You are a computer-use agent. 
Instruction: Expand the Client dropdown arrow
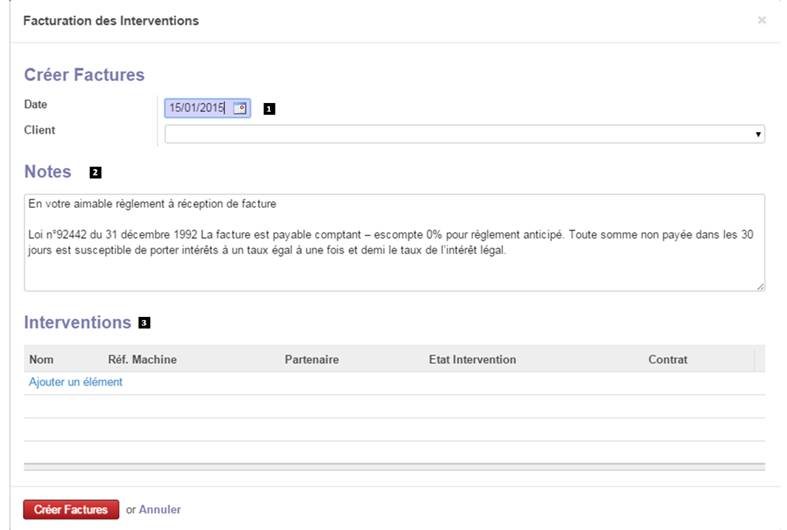click(x=758, y=134)
